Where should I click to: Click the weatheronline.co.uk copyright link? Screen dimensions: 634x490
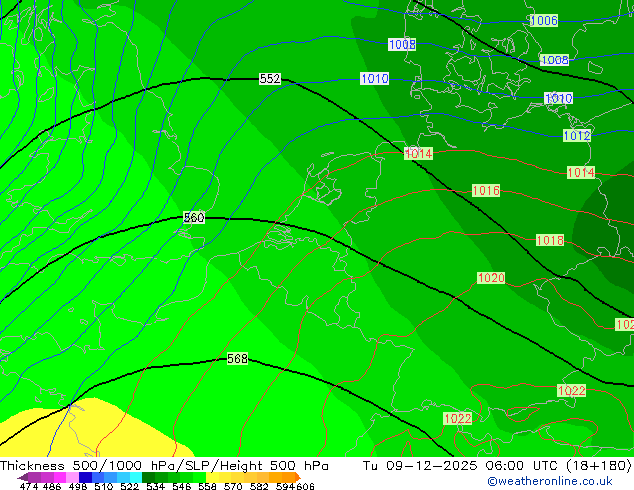pos(550,481)
